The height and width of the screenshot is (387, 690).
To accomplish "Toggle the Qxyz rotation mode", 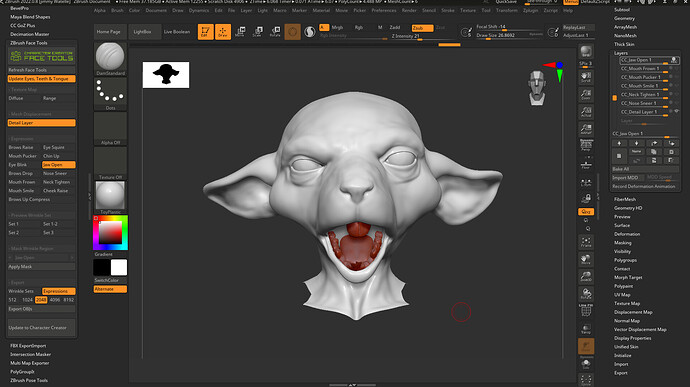I will [586, 212].
